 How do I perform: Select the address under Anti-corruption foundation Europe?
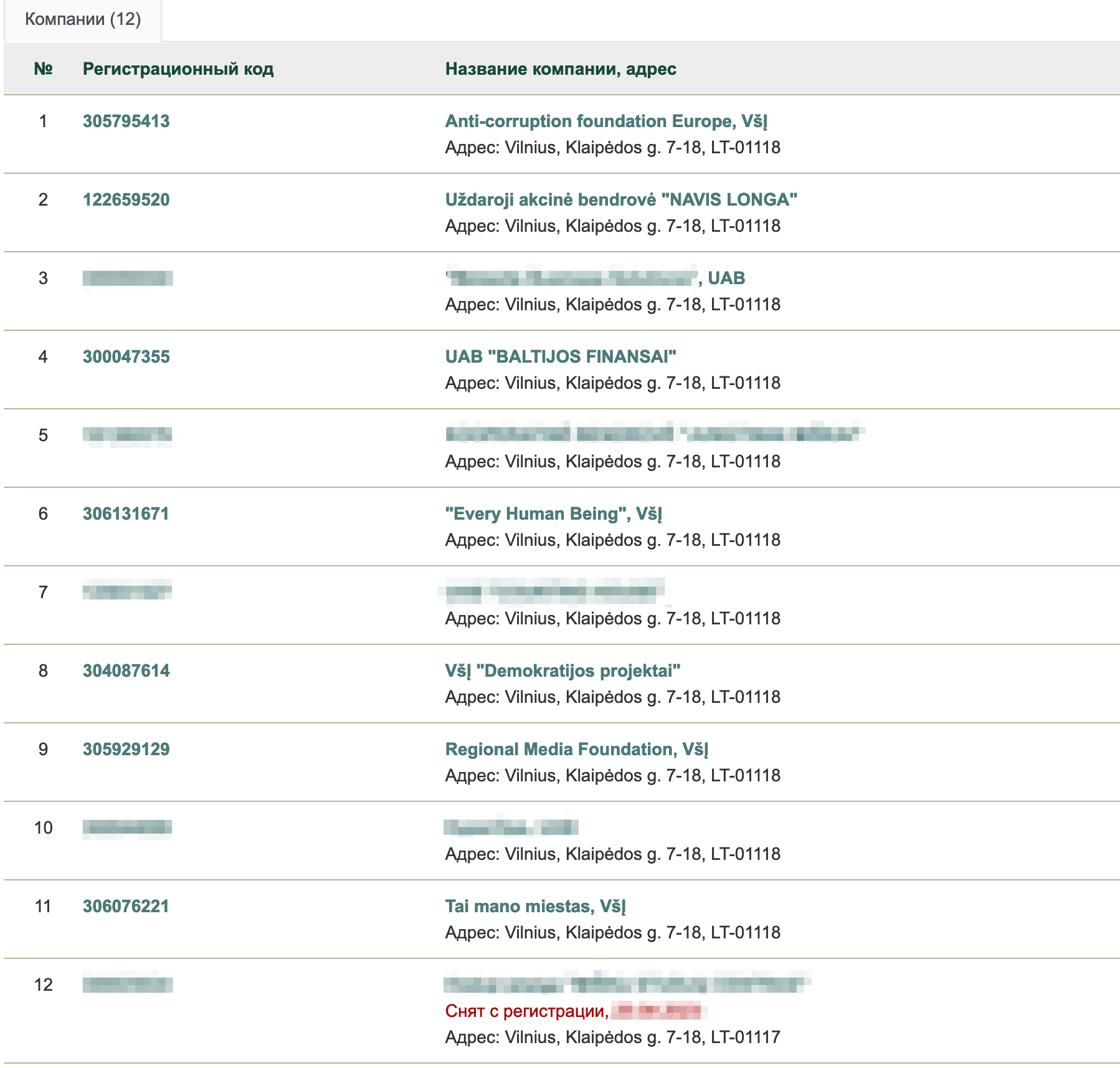pyautogui.click(x=612, y=147)
